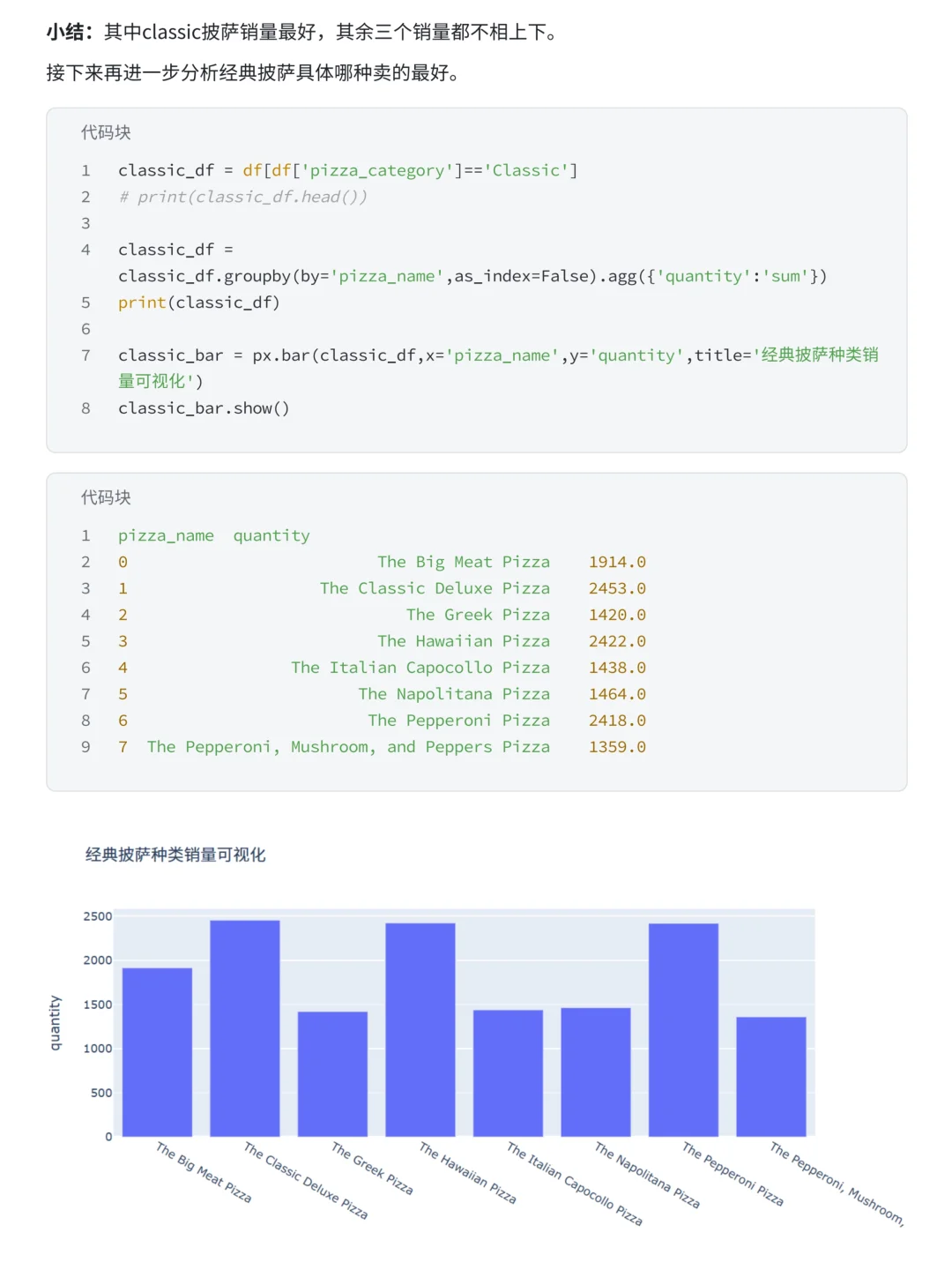952x1270 pixels.
Task: Click the Greek Pizza bar
Action: pyautogui.click(x=332, y=1074)
